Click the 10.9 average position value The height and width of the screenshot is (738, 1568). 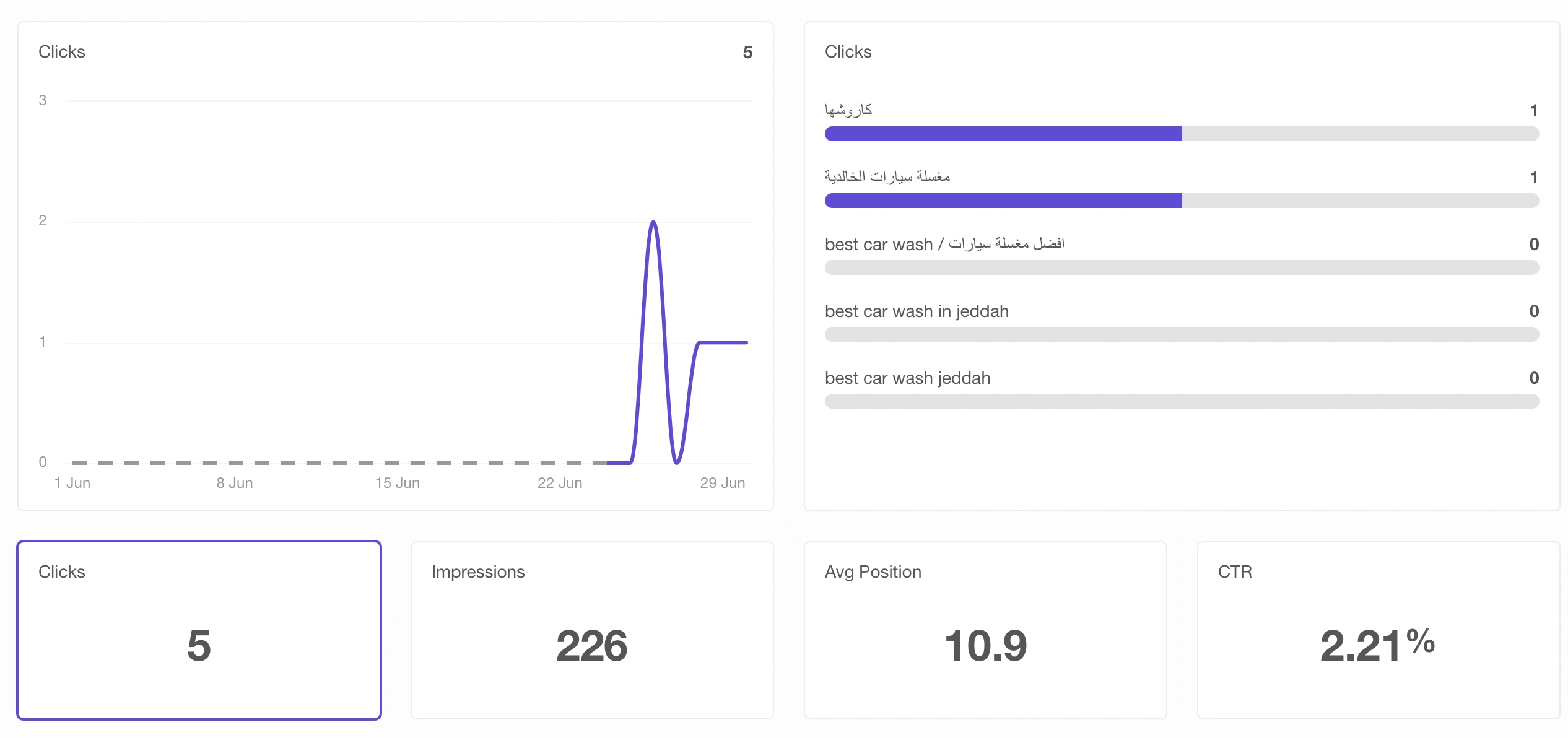point(985,646)
